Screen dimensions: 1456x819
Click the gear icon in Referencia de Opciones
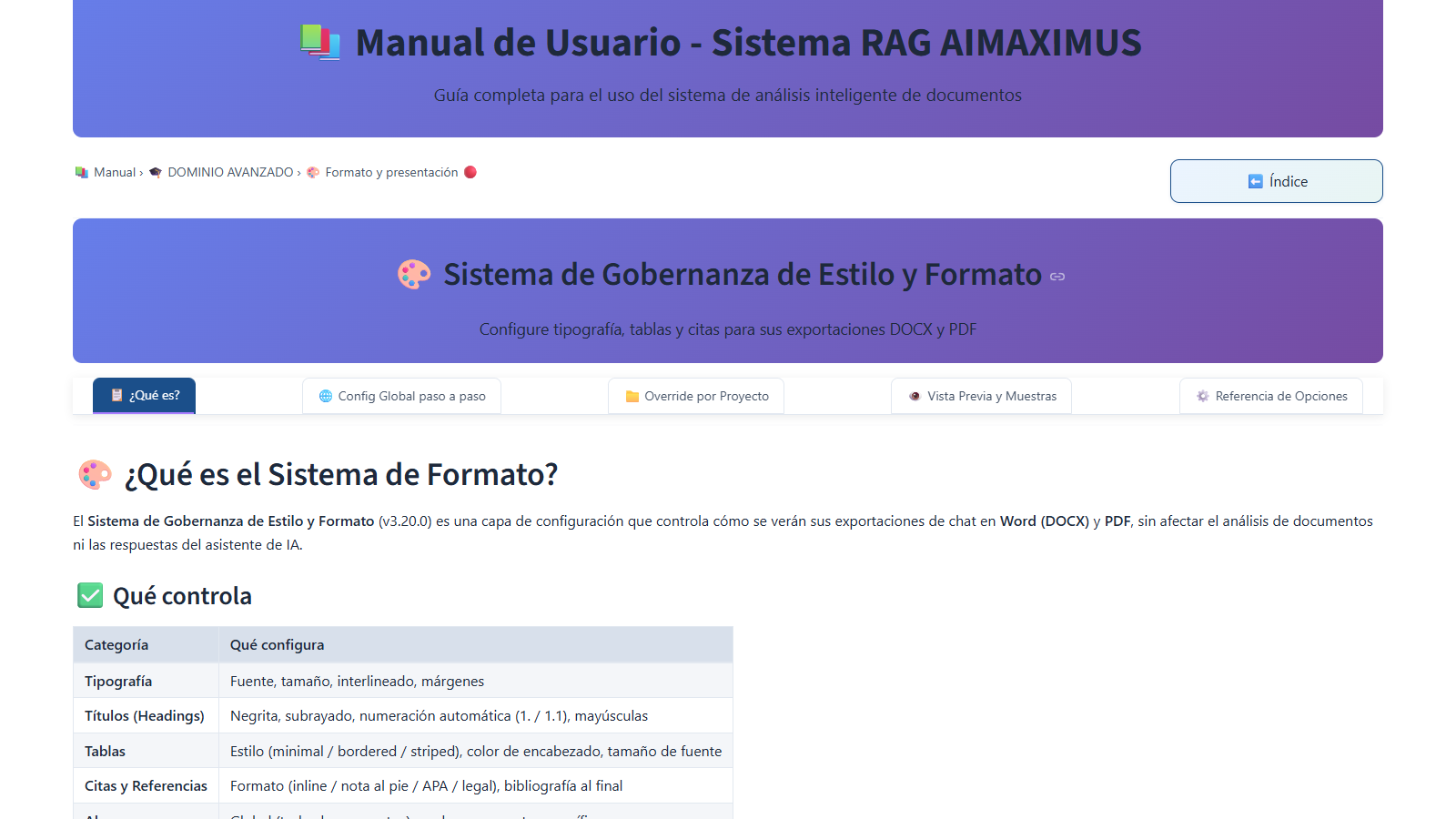pos(1203,396)
